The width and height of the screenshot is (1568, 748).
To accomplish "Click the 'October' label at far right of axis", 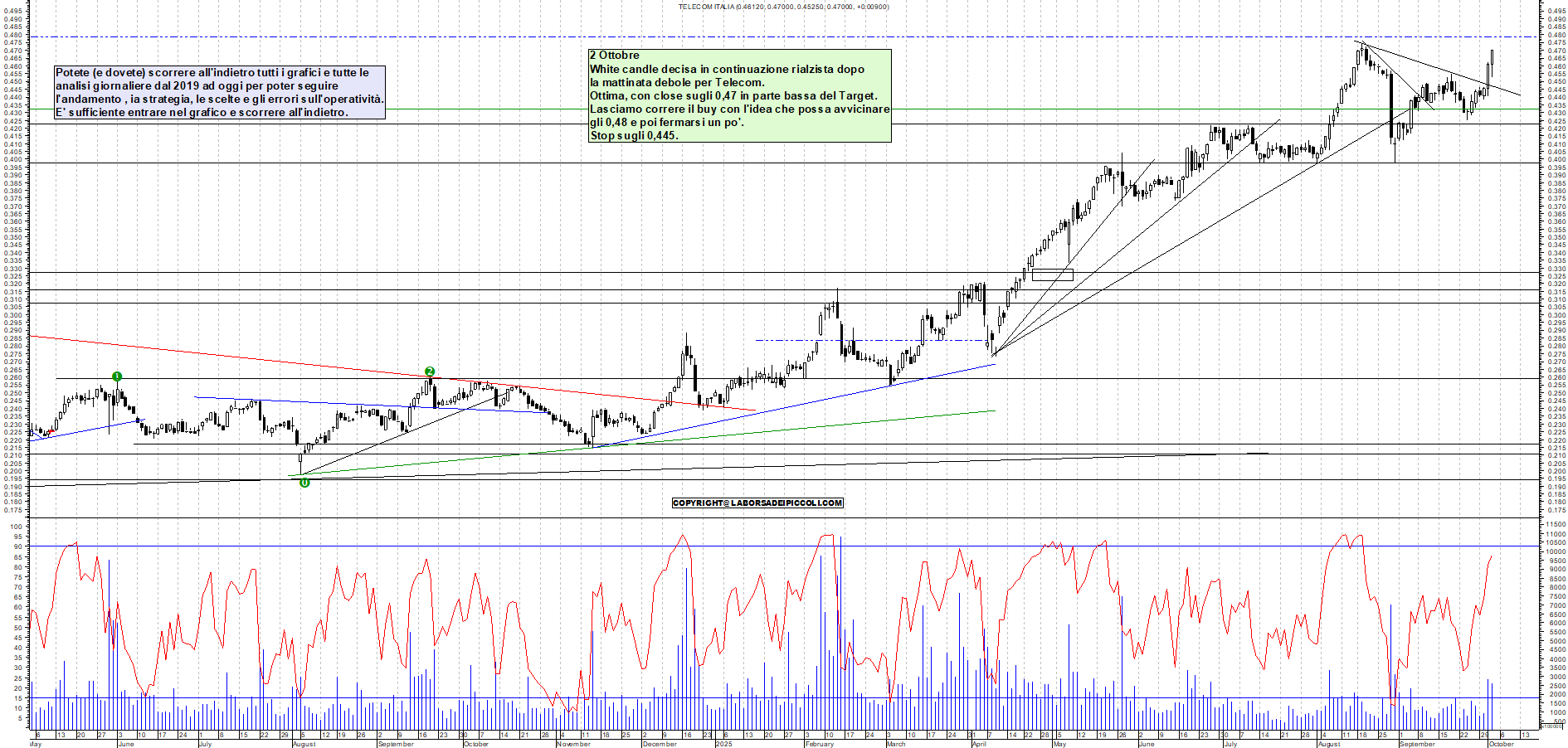I will coord(1501,744).
